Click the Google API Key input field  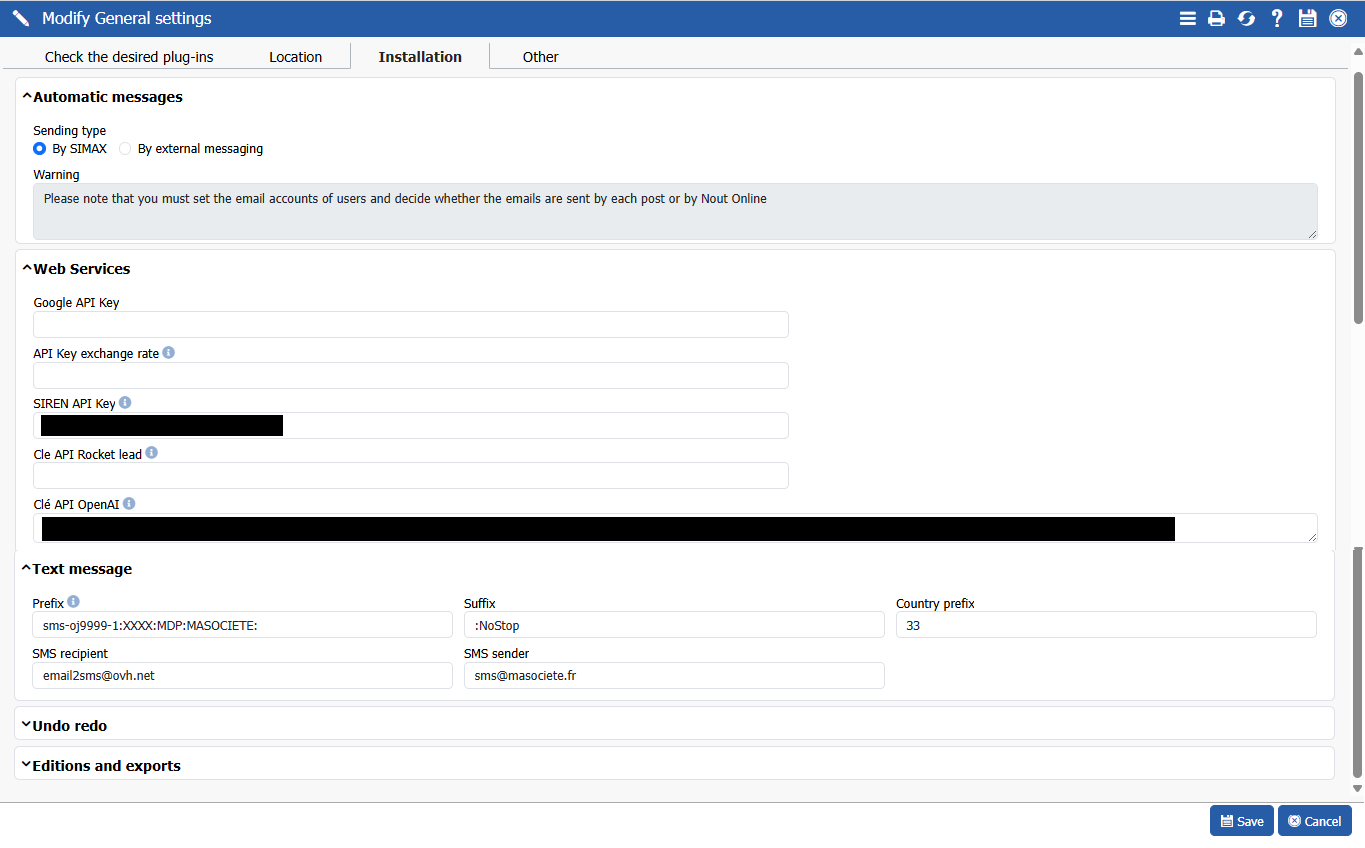point(410,325)
